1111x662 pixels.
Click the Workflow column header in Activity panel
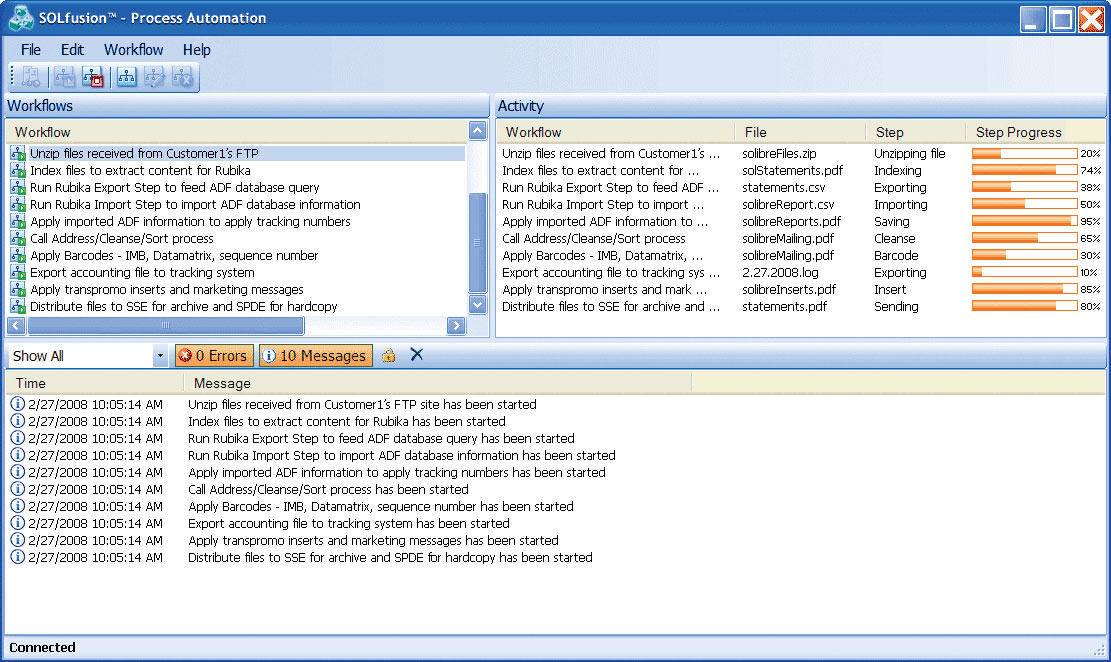click(x=616, y=132)
